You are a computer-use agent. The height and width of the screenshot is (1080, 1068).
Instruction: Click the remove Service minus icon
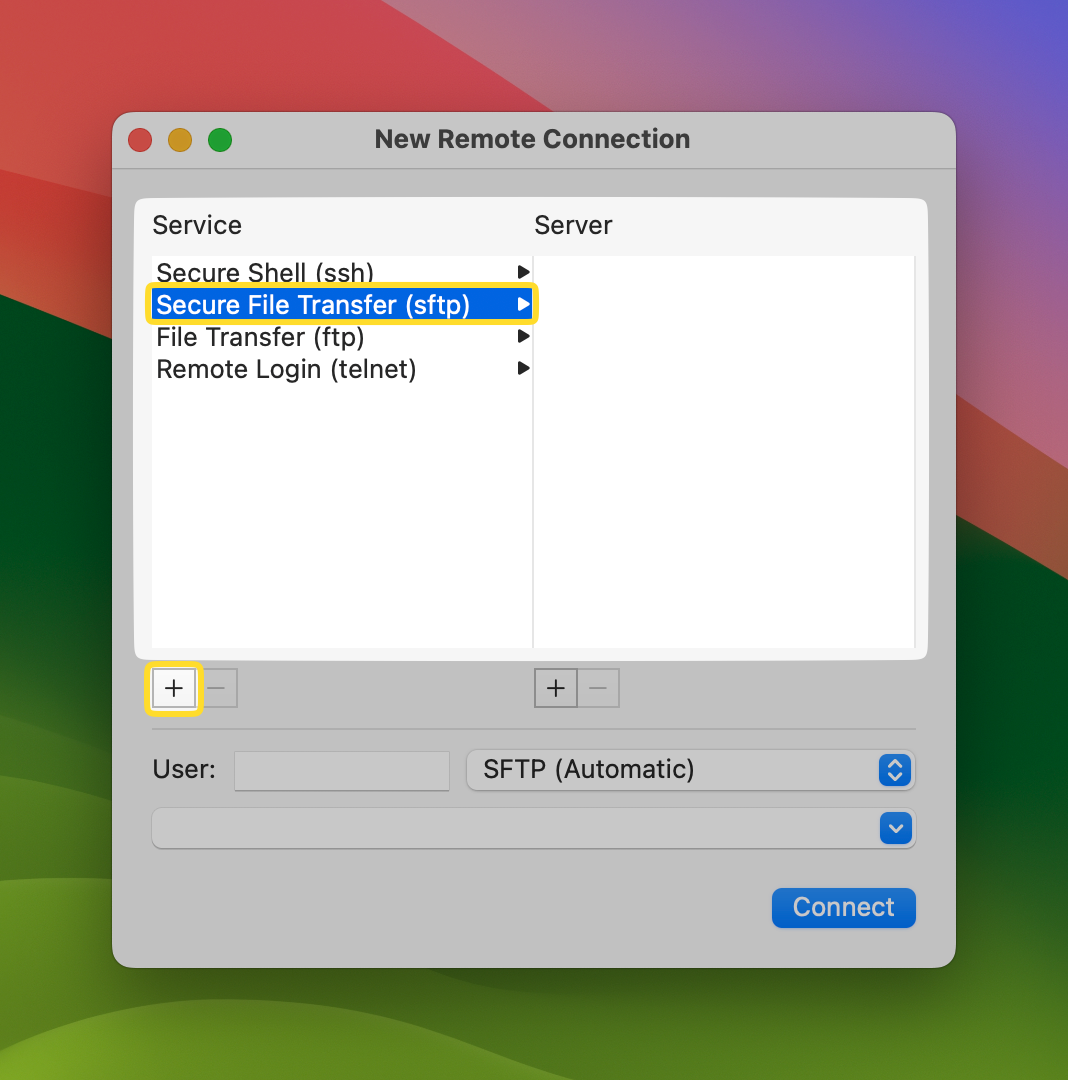click(216, 688)
